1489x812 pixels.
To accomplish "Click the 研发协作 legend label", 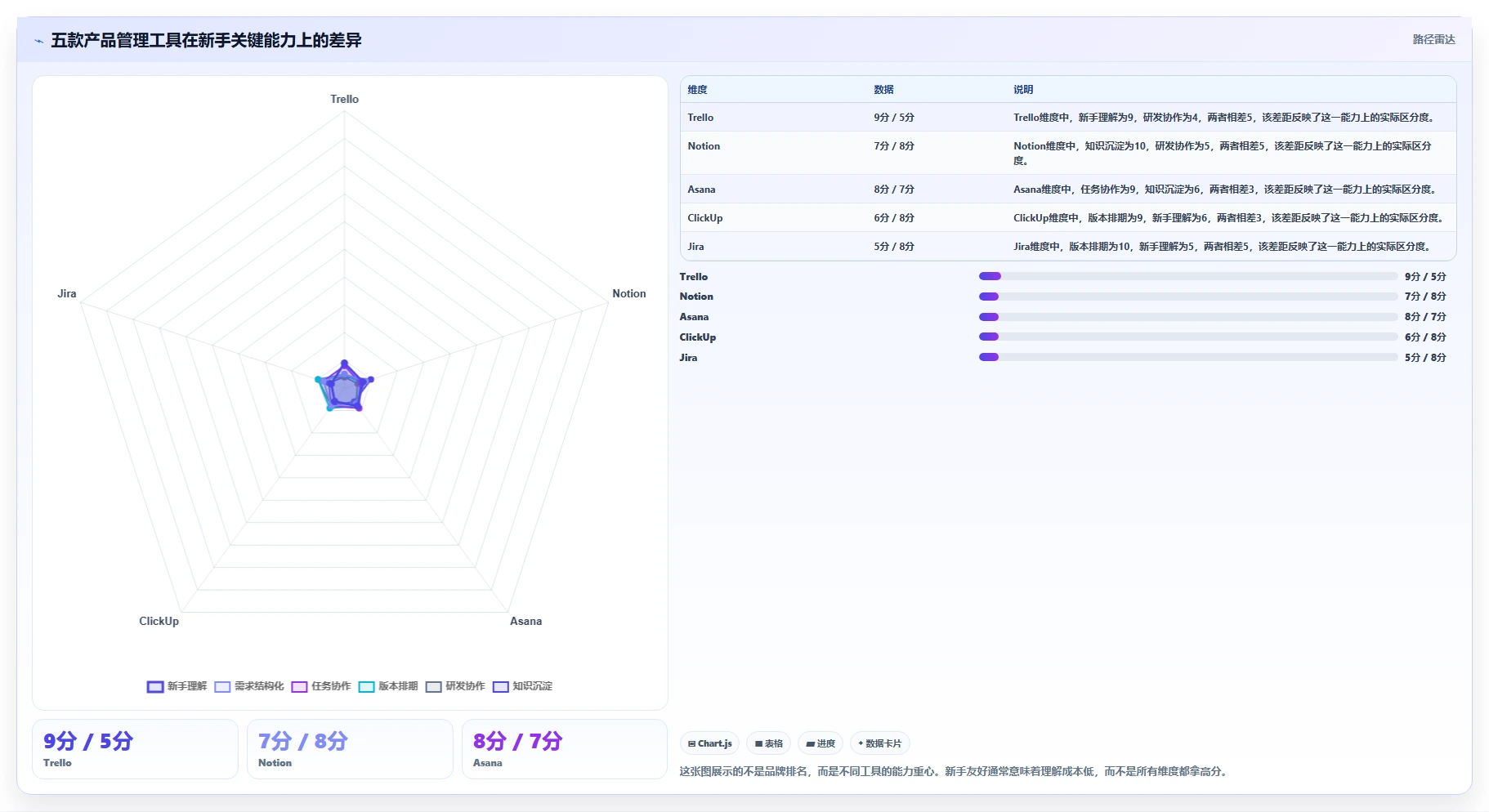I will (x=465, y=687).
